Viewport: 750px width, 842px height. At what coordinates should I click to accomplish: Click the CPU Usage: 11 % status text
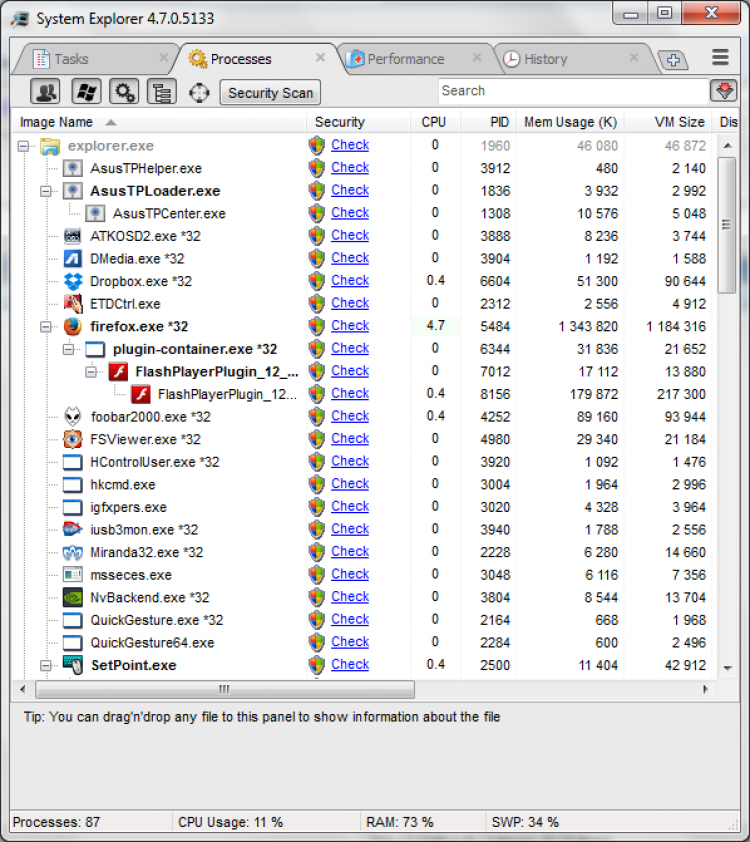point(230,822)
